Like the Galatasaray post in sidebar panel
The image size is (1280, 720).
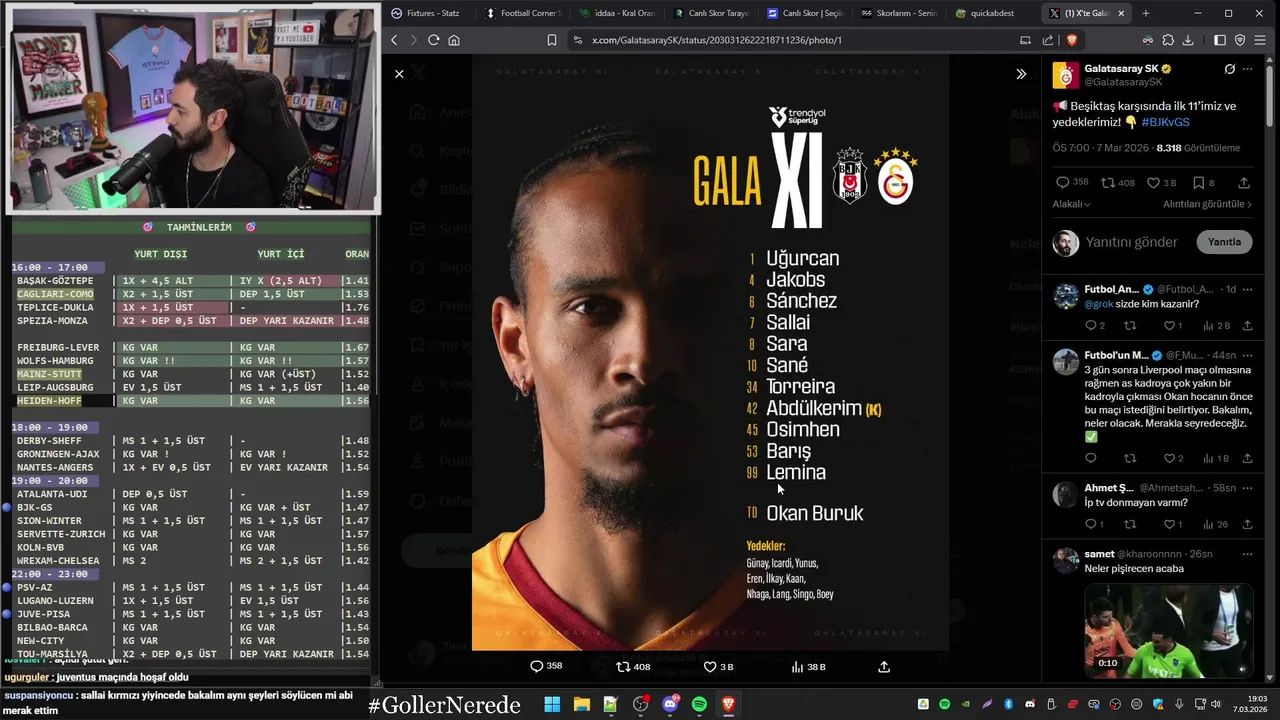[1161, 183]
